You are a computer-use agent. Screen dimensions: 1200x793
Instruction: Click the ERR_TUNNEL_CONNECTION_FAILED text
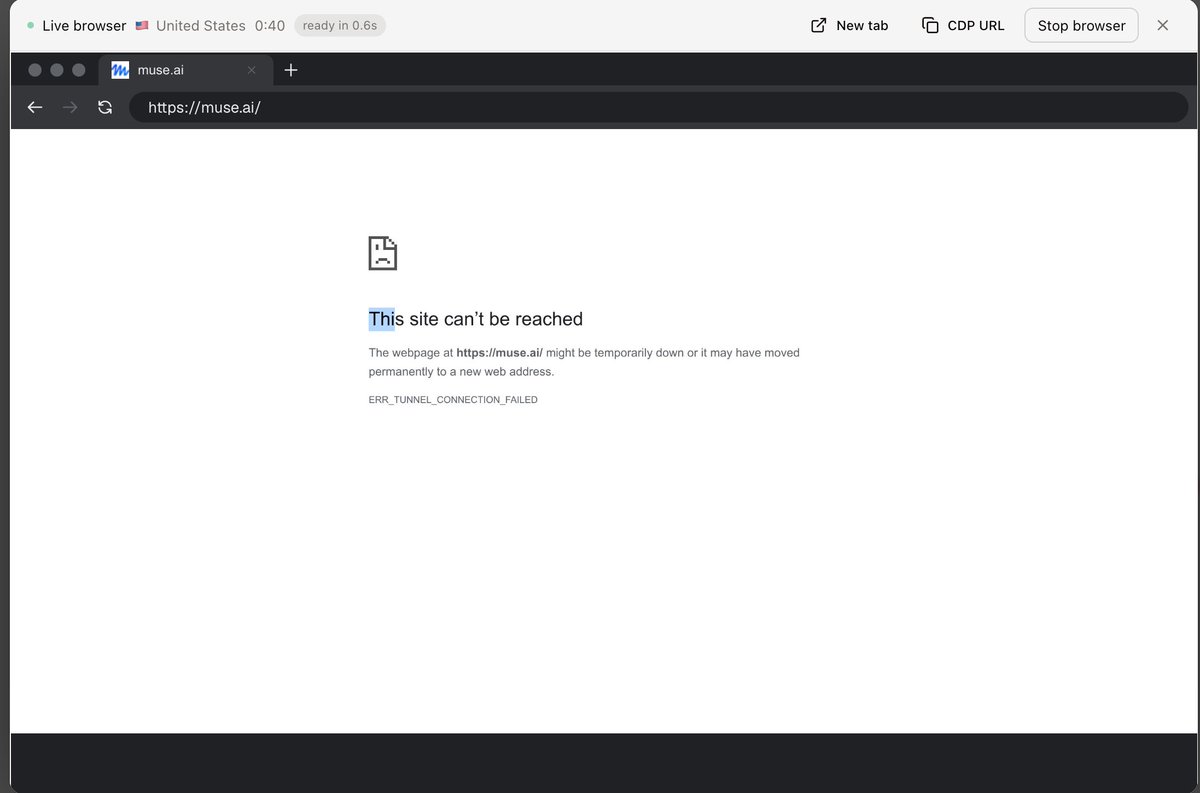453,400
